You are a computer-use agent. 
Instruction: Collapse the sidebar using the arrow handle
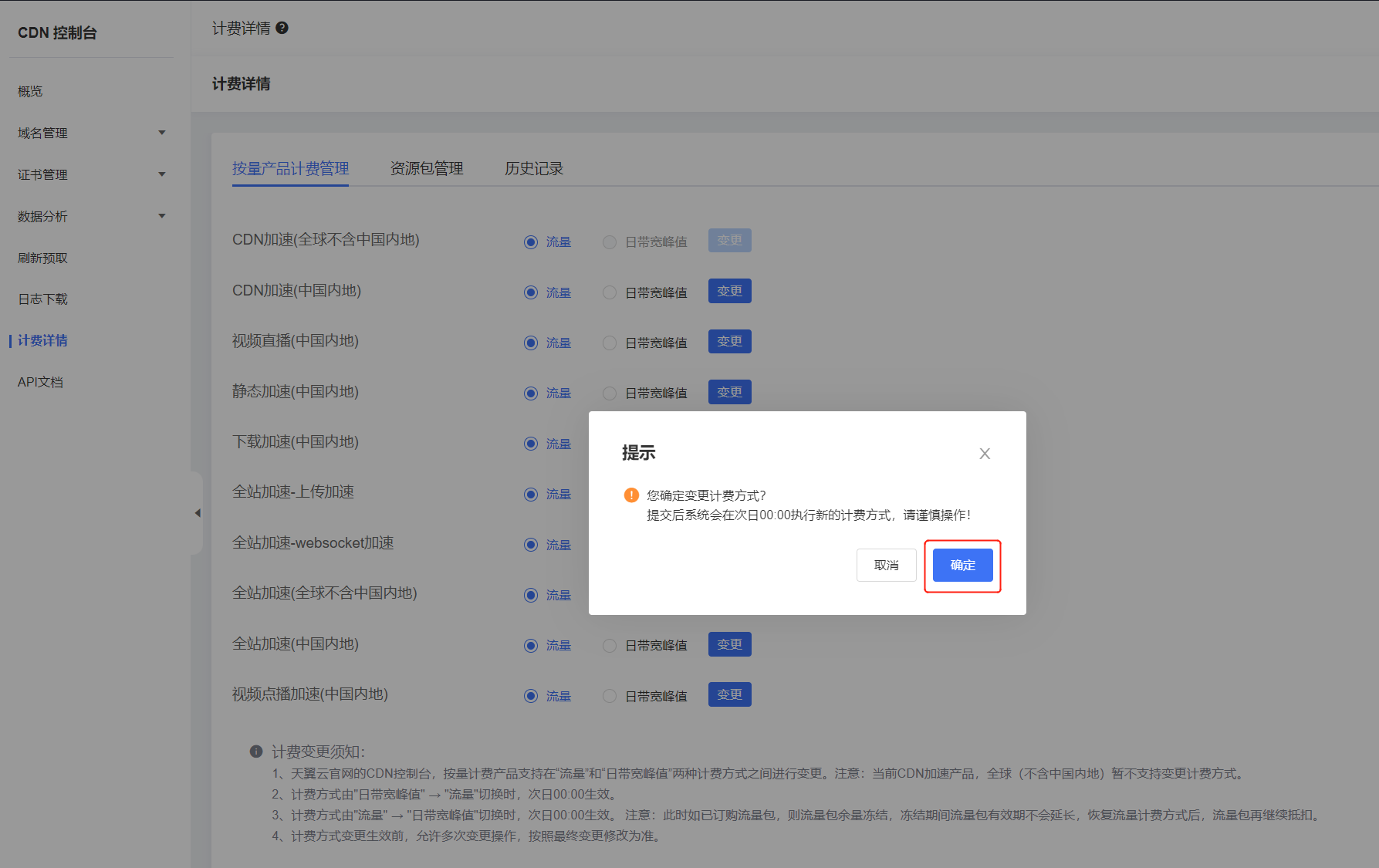[x=198, y=513]
